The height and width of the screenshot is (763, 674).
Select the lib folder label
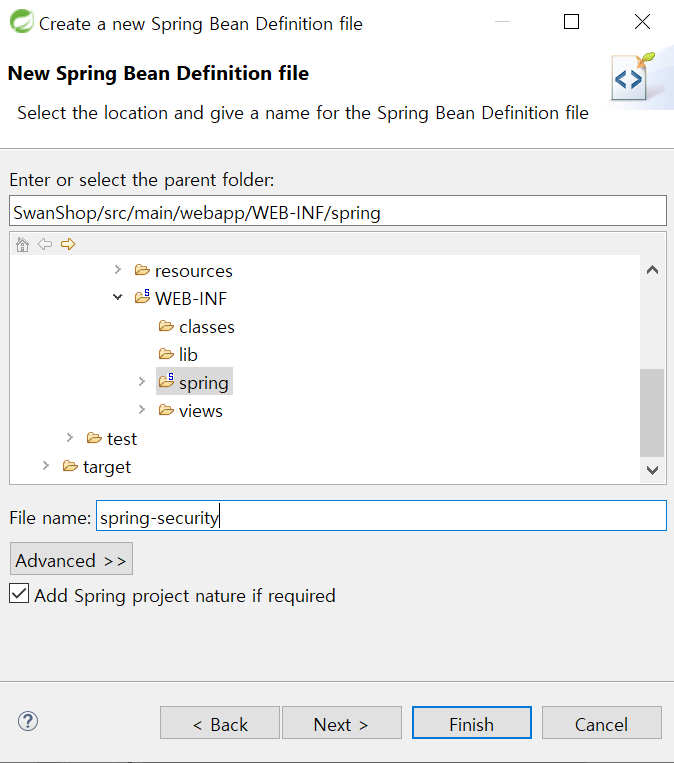[x=188, y=355]
